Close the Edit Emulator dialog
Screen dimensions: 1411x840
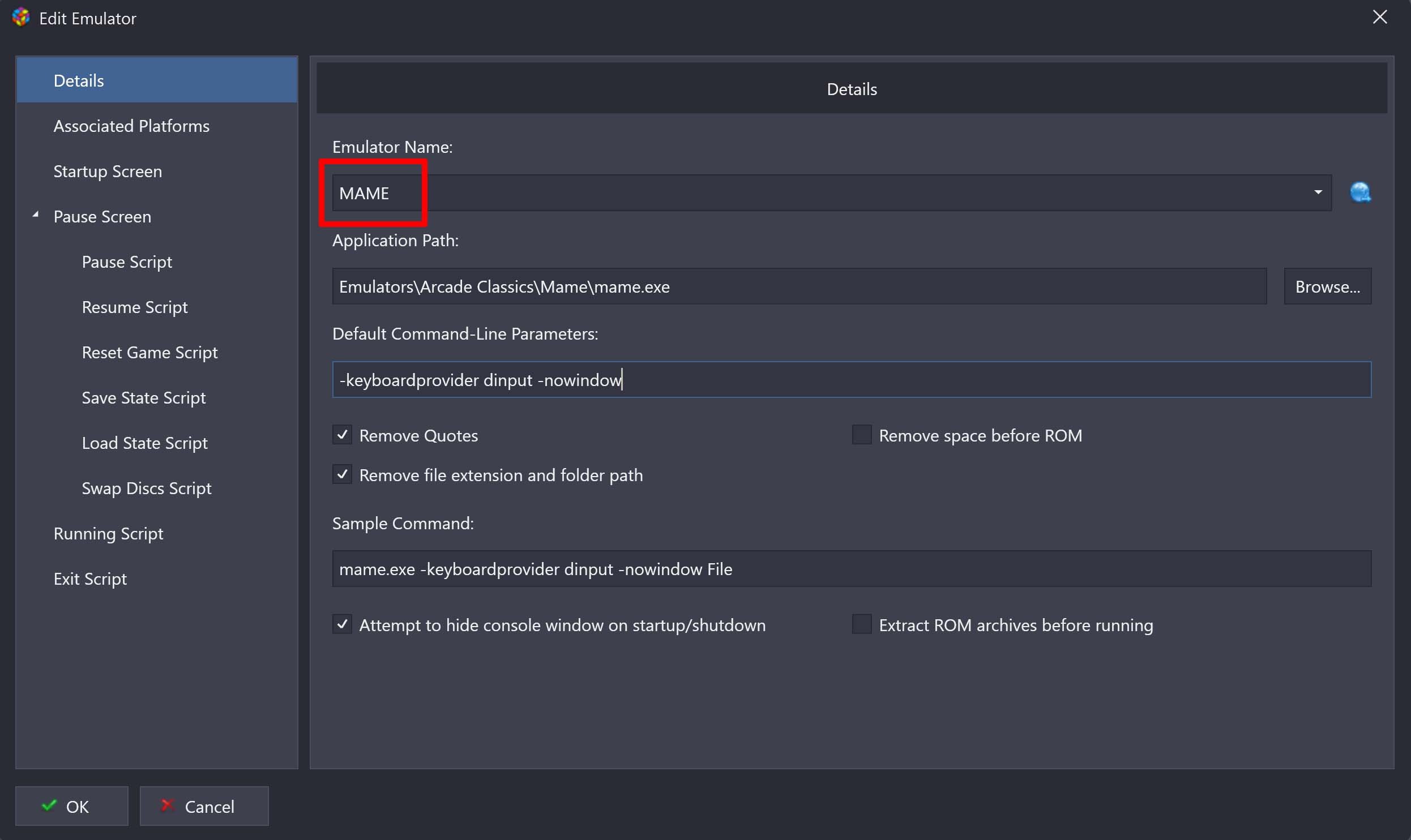tap(1380, 17)
